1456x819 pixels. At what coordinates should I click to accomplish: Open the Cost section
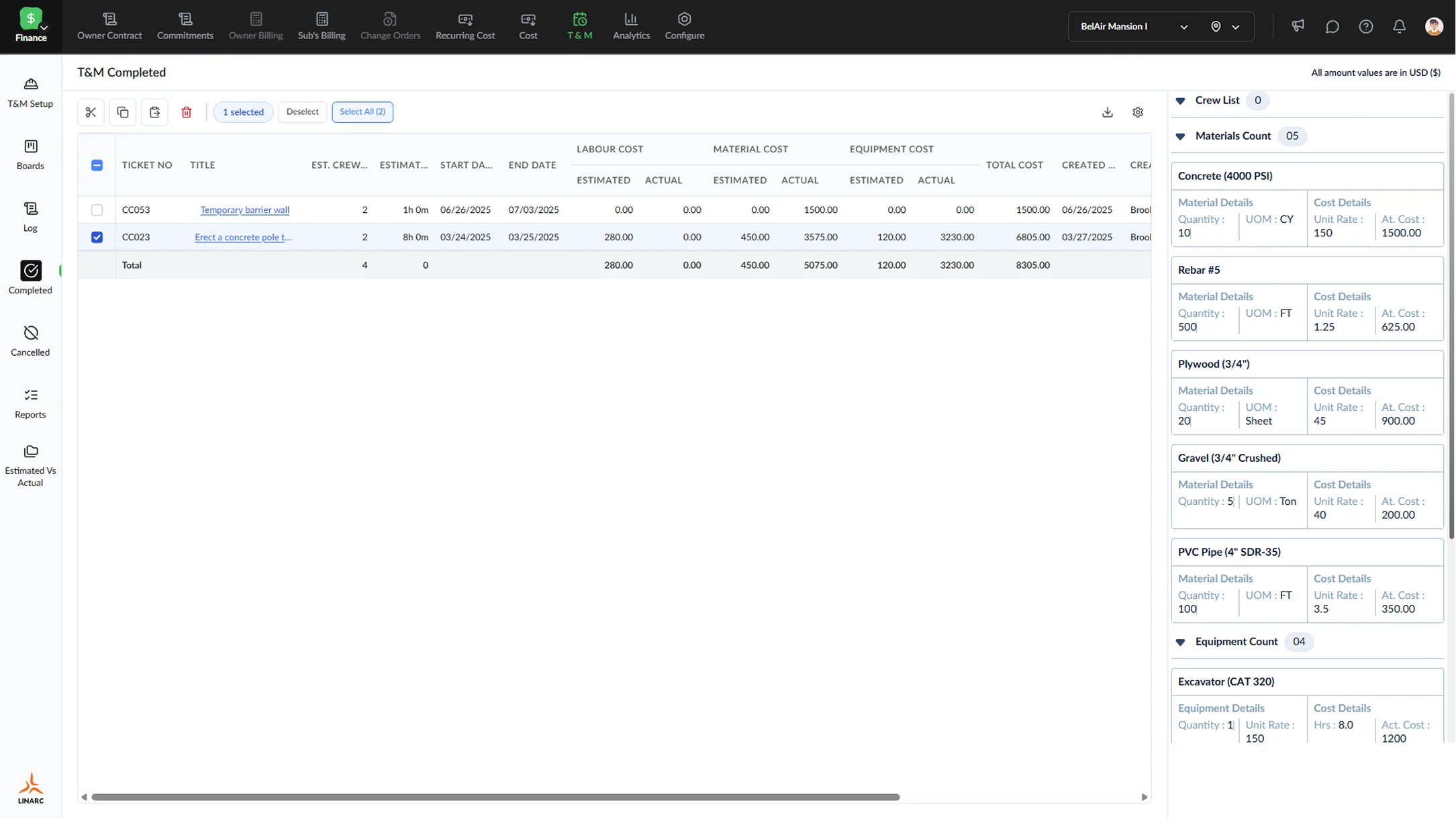pos(528,27)
